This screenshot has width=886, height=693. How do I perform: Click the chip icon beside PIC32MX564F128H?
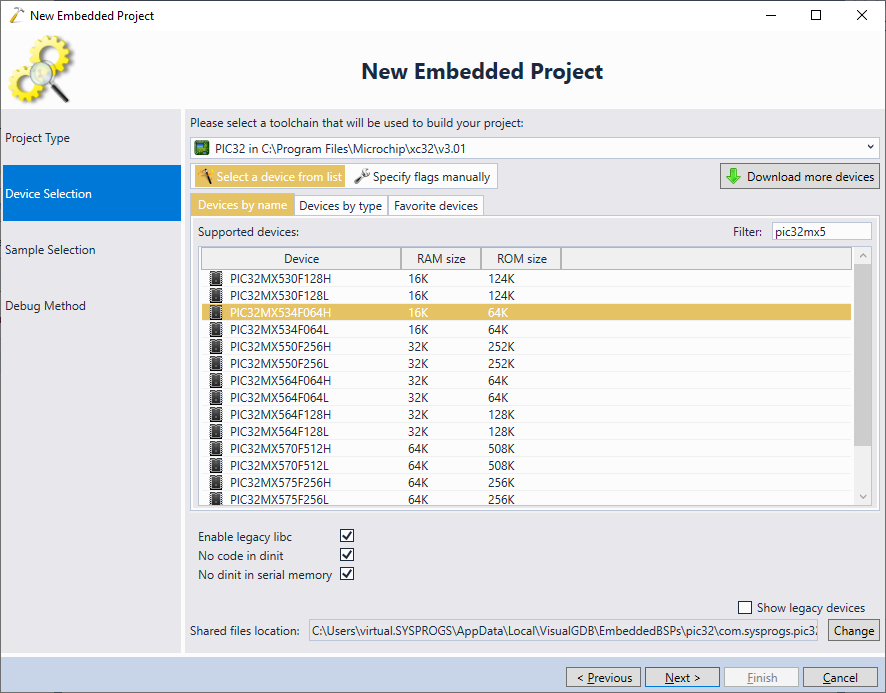[216, 414]
